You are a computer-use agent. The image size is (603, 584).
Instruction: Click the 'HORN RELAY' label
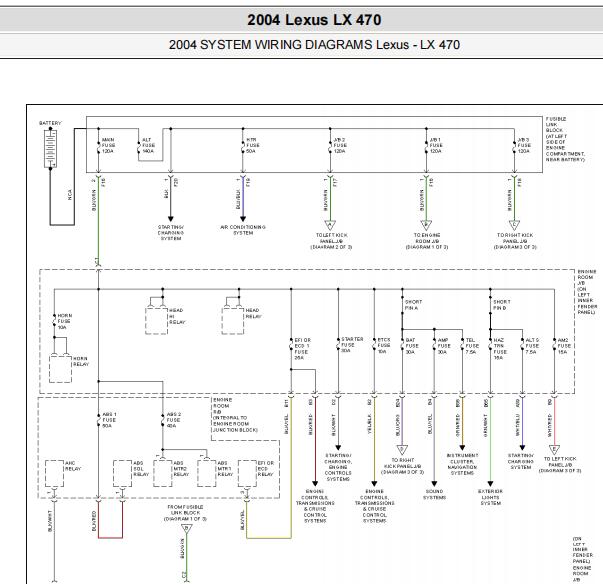81,361
